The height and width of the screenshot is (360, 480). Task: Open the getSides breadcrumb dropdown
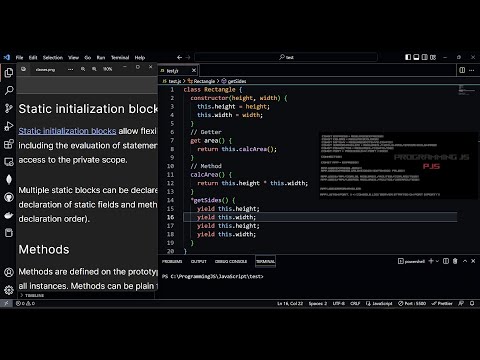[234, 81]
